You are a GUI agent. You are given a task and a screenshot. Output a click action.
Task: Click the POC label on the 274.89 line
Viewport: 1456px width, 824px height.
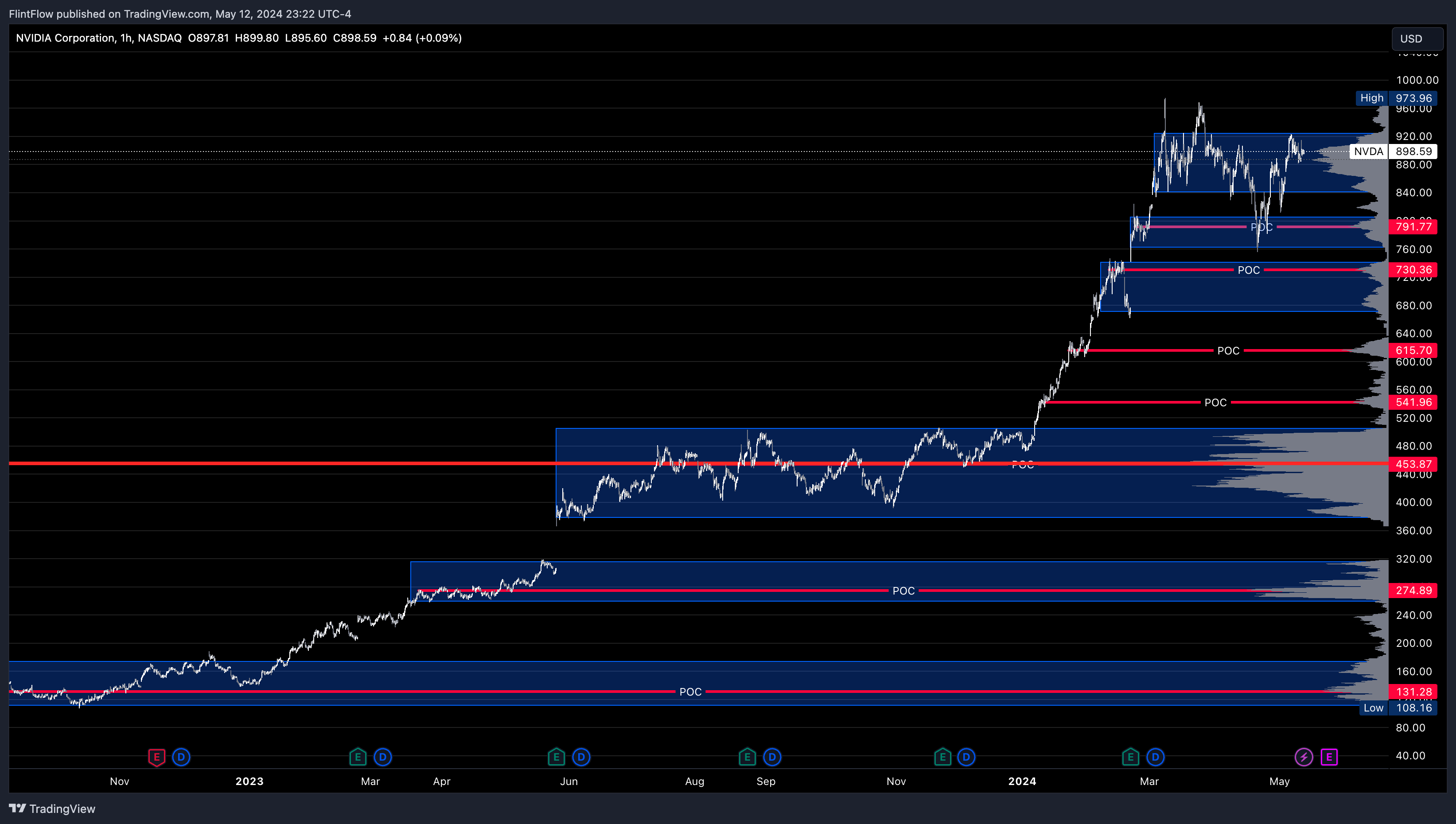point(903,590)
